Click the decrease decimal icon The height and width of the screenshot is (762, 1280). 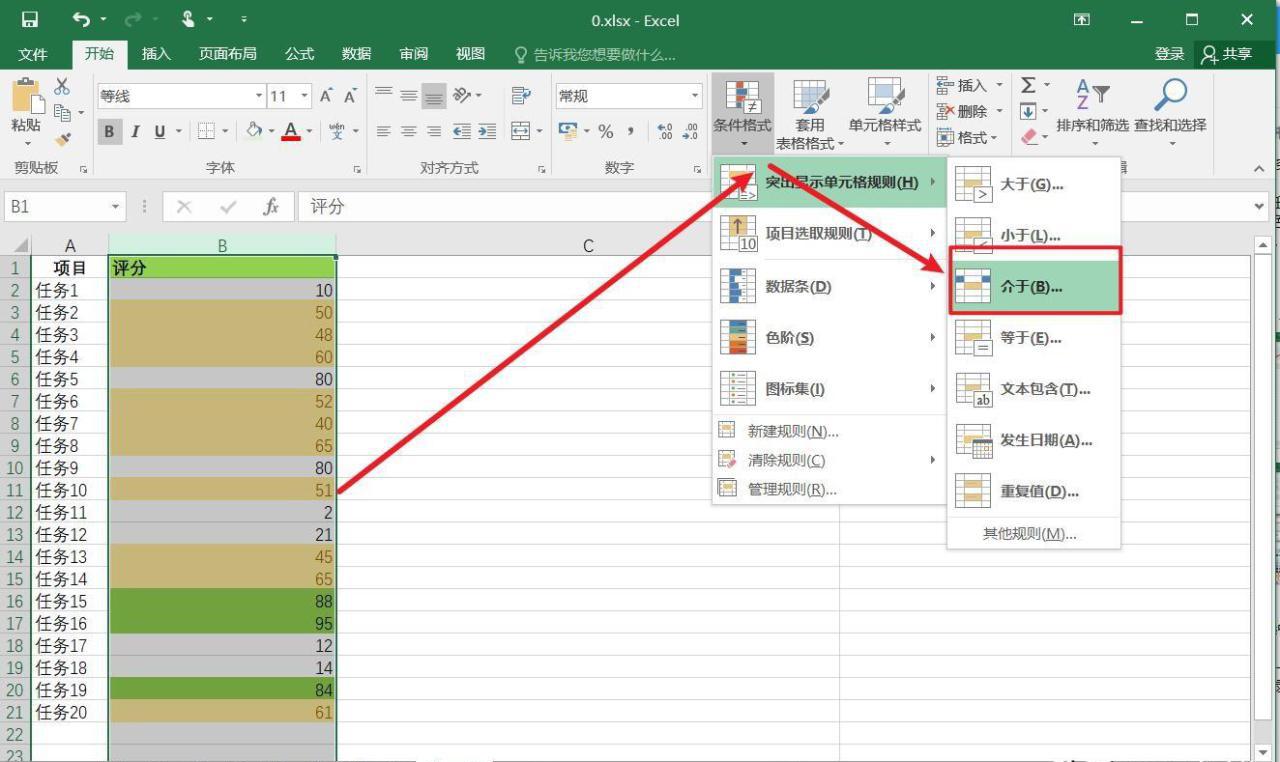click(x=690, y=131)
